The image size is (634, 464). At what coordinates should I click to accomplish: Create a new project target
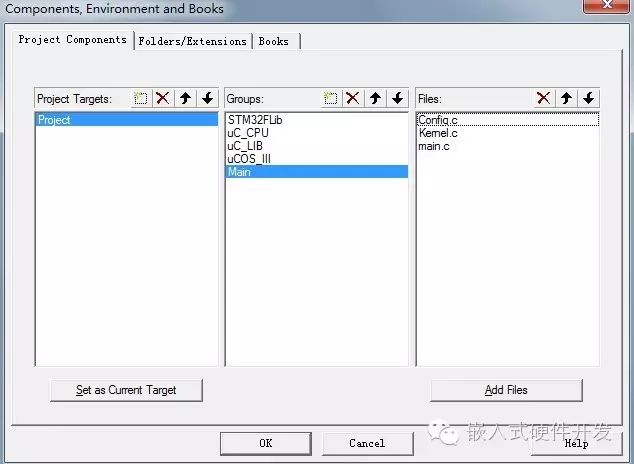click(x=141, y=98)
